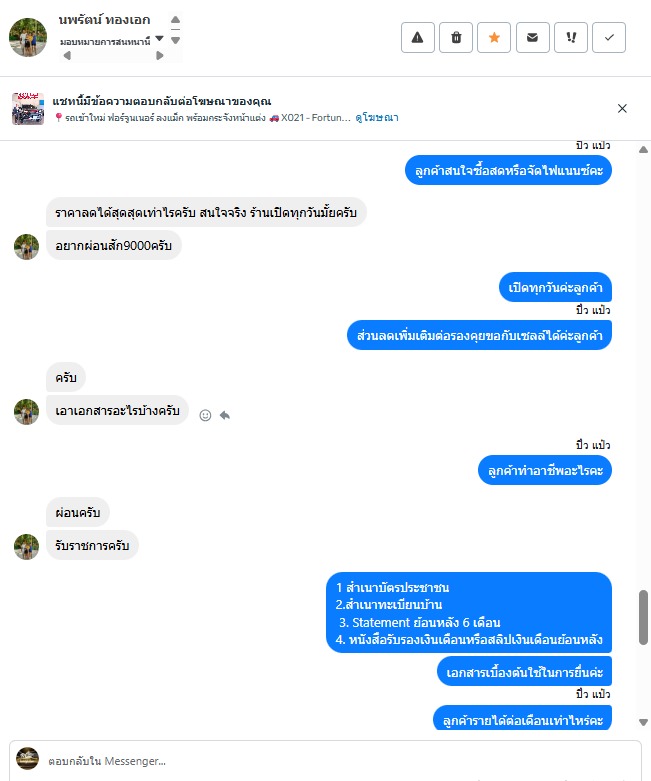The height and width of the screenshot is (781, 651).
Task: Click the left arrow under the contact name
Action: pos(67,56)
